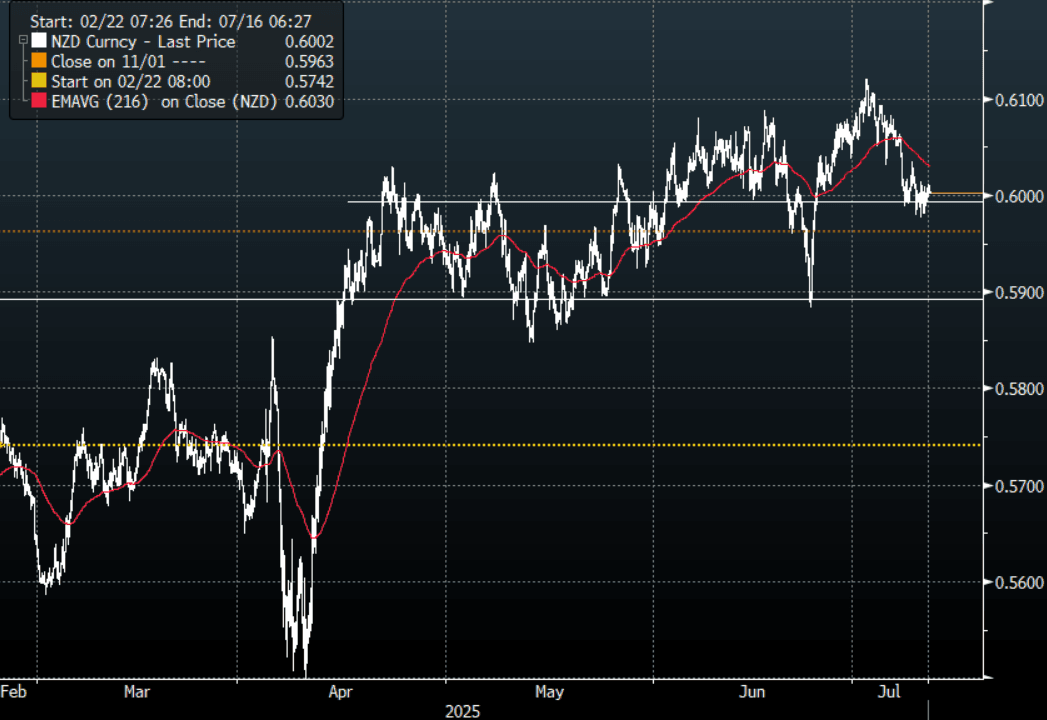Select the 'Start on 02/22 08:00' legend entry
The width and height of the screenshot is (1047, 720).
(131, 81)
